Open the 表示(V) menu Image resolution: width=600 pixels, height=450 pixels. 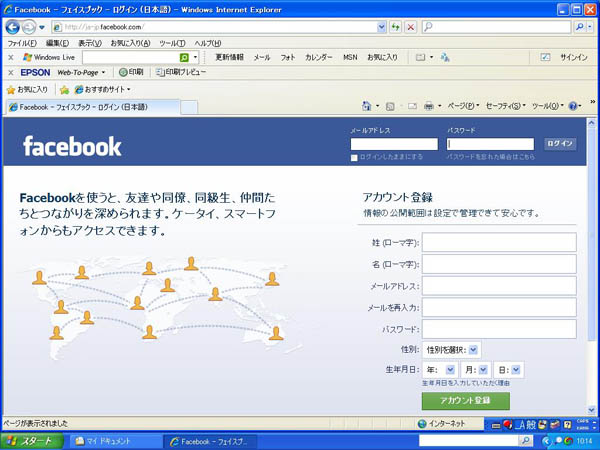90,43
